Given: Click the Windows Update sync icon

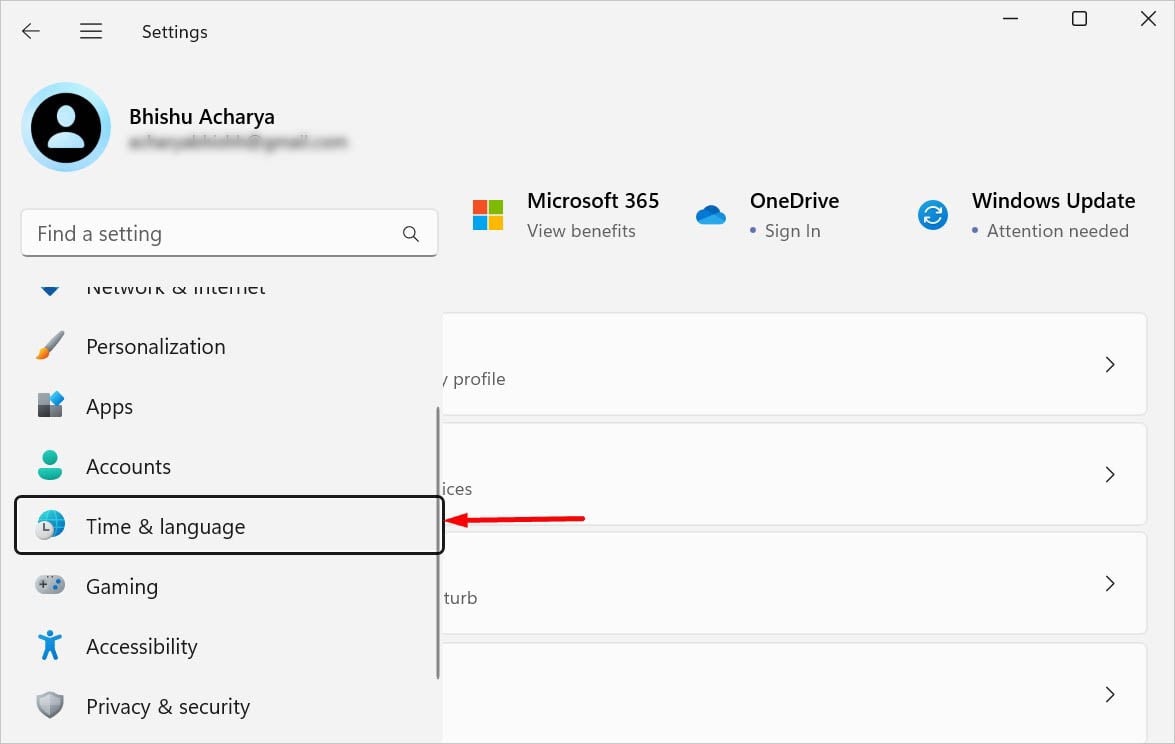Looking at the screenshot, I should coord(933,214).
